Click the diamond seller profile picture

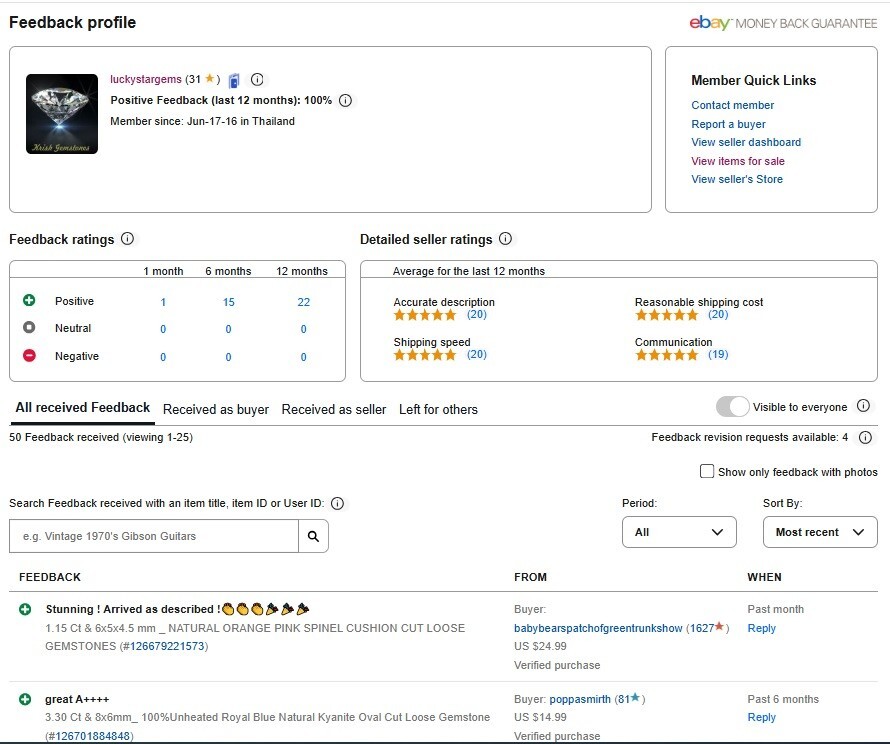62,114
